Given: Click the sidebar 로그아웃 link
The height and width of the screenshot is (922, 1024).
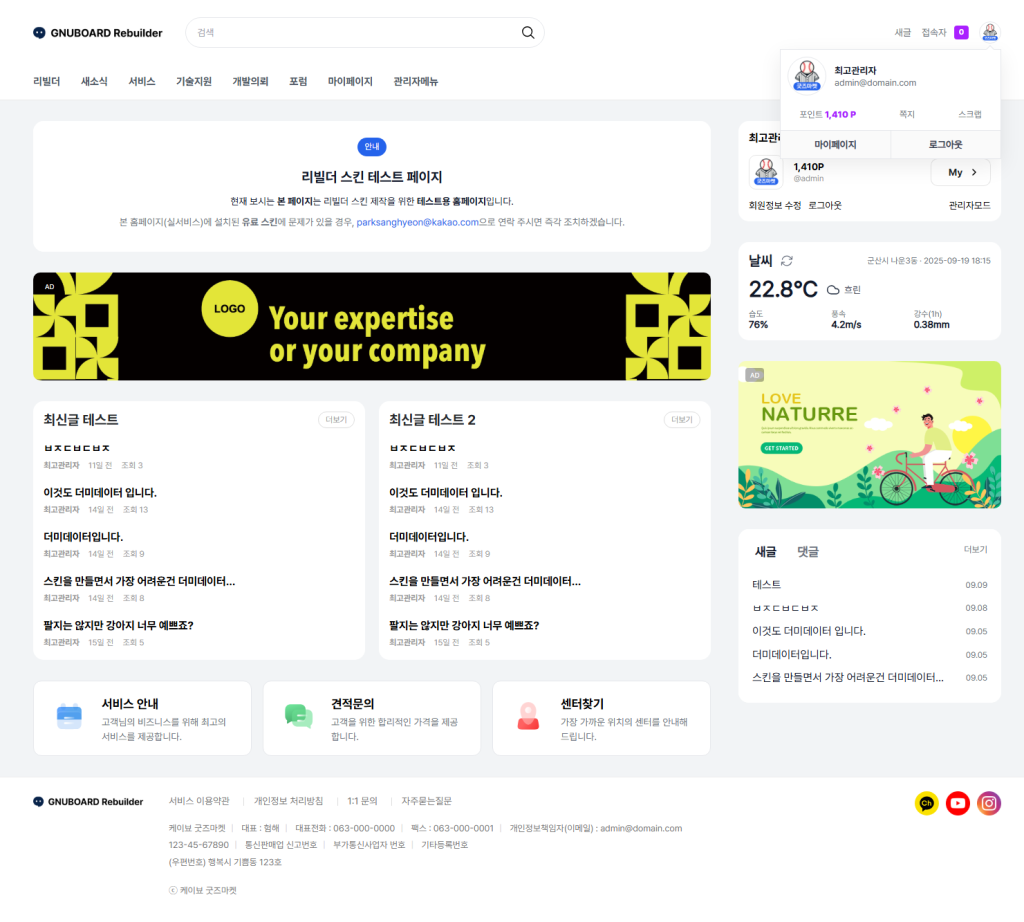Looking at the screenshot, I should click(825, 206).
